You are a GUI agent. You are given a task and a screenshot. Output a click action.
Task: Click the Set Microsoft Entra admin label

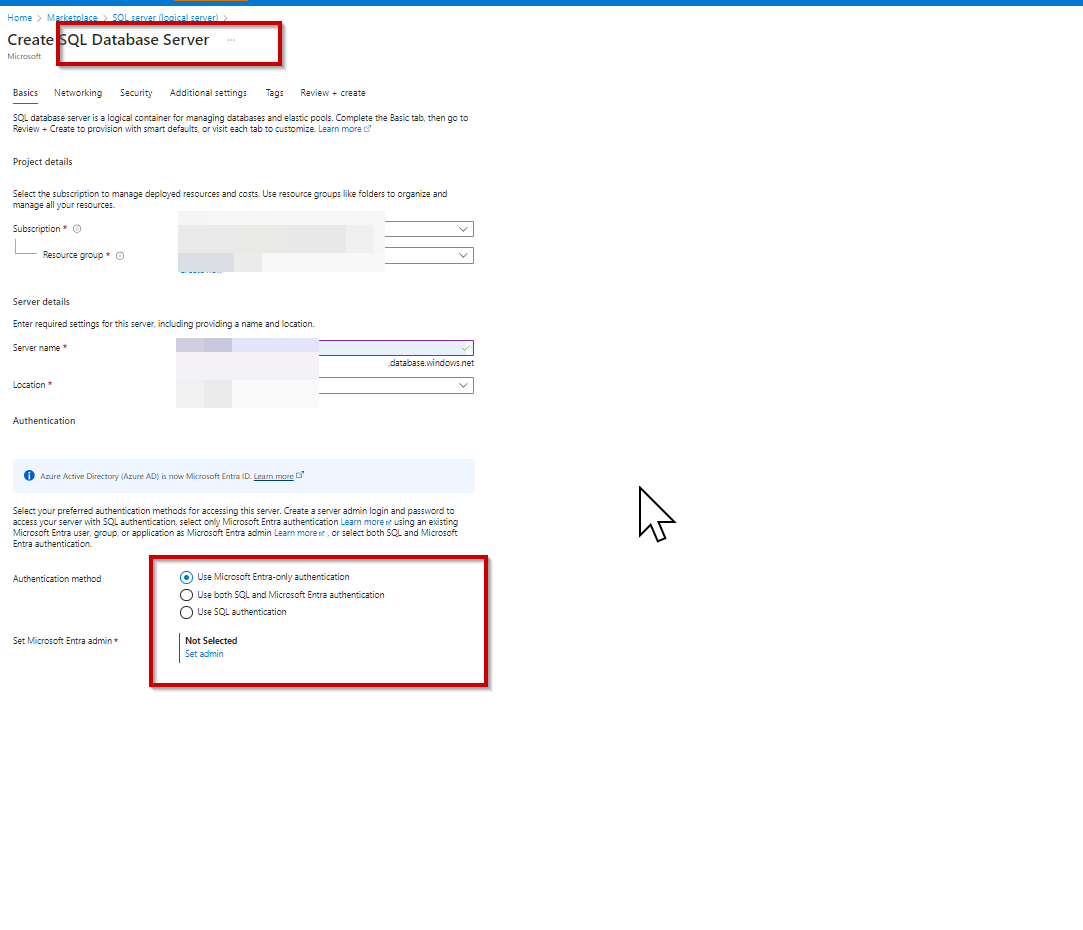[x=63, y=641]
